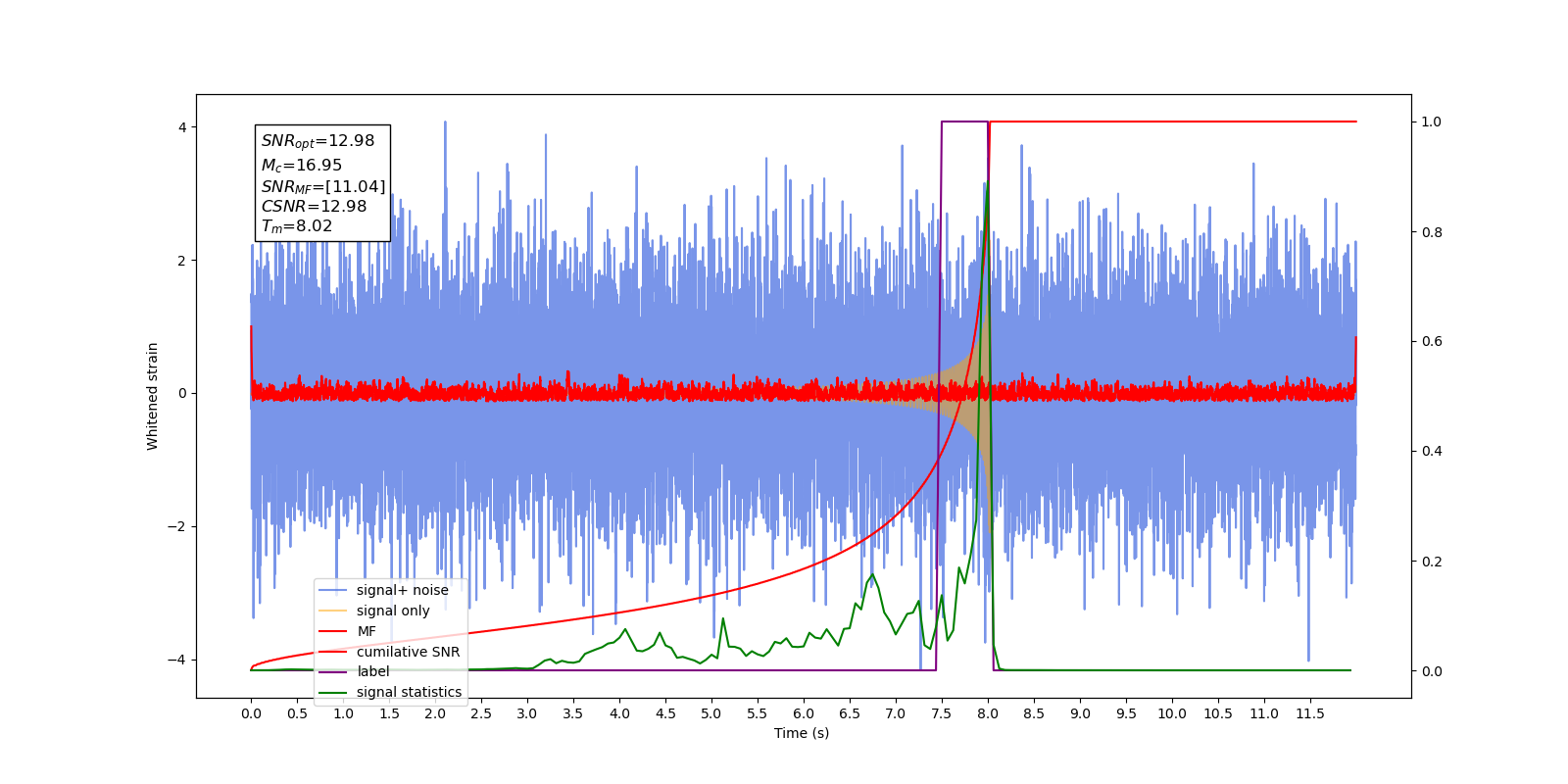Click the x-axis tick label 6.0

pyautogui.click(x=804, y=713)
